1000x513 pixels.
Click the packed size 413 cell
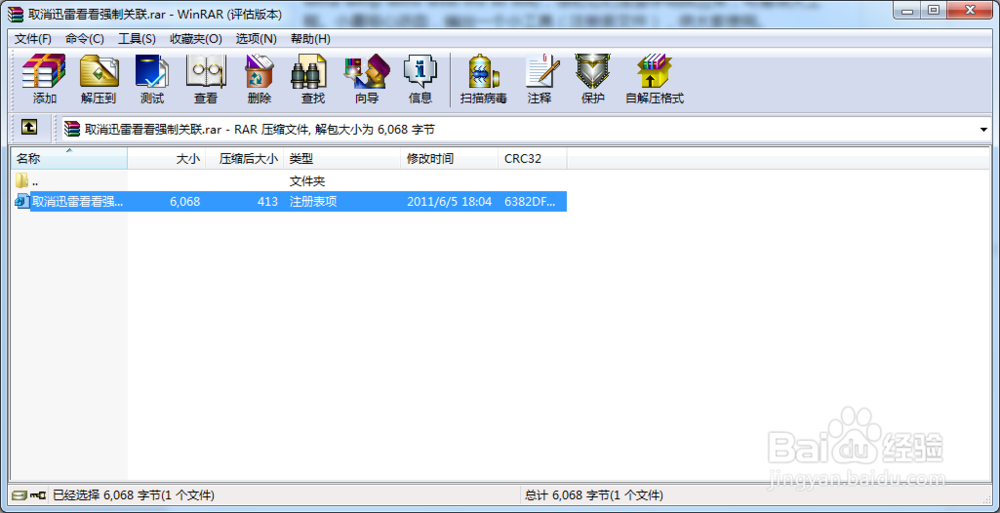[268, 202]
